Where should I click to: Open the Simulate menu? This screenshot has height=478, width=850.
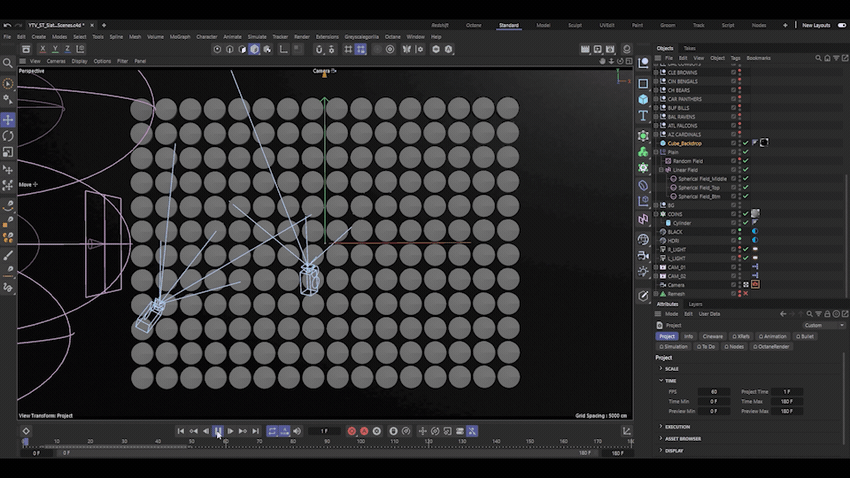click(x=257, y=37)
